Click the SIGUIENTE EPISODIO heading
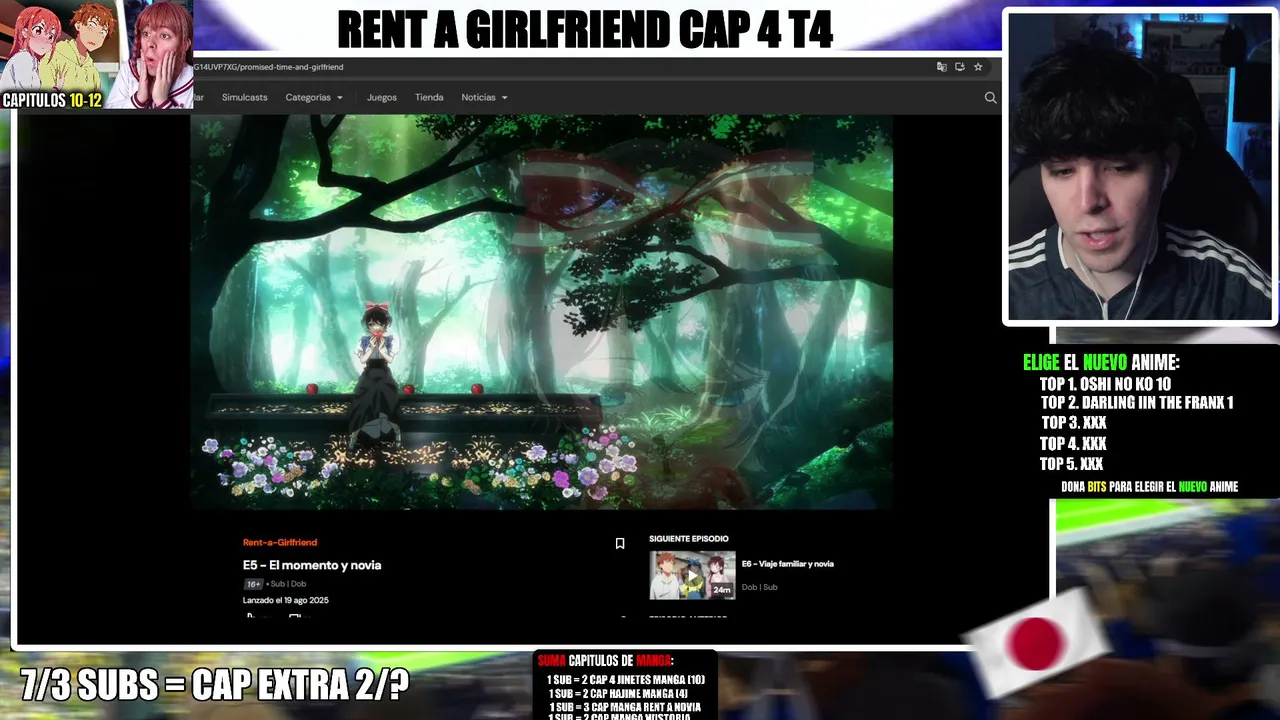 pyautogui.click(x=689, y=539)
